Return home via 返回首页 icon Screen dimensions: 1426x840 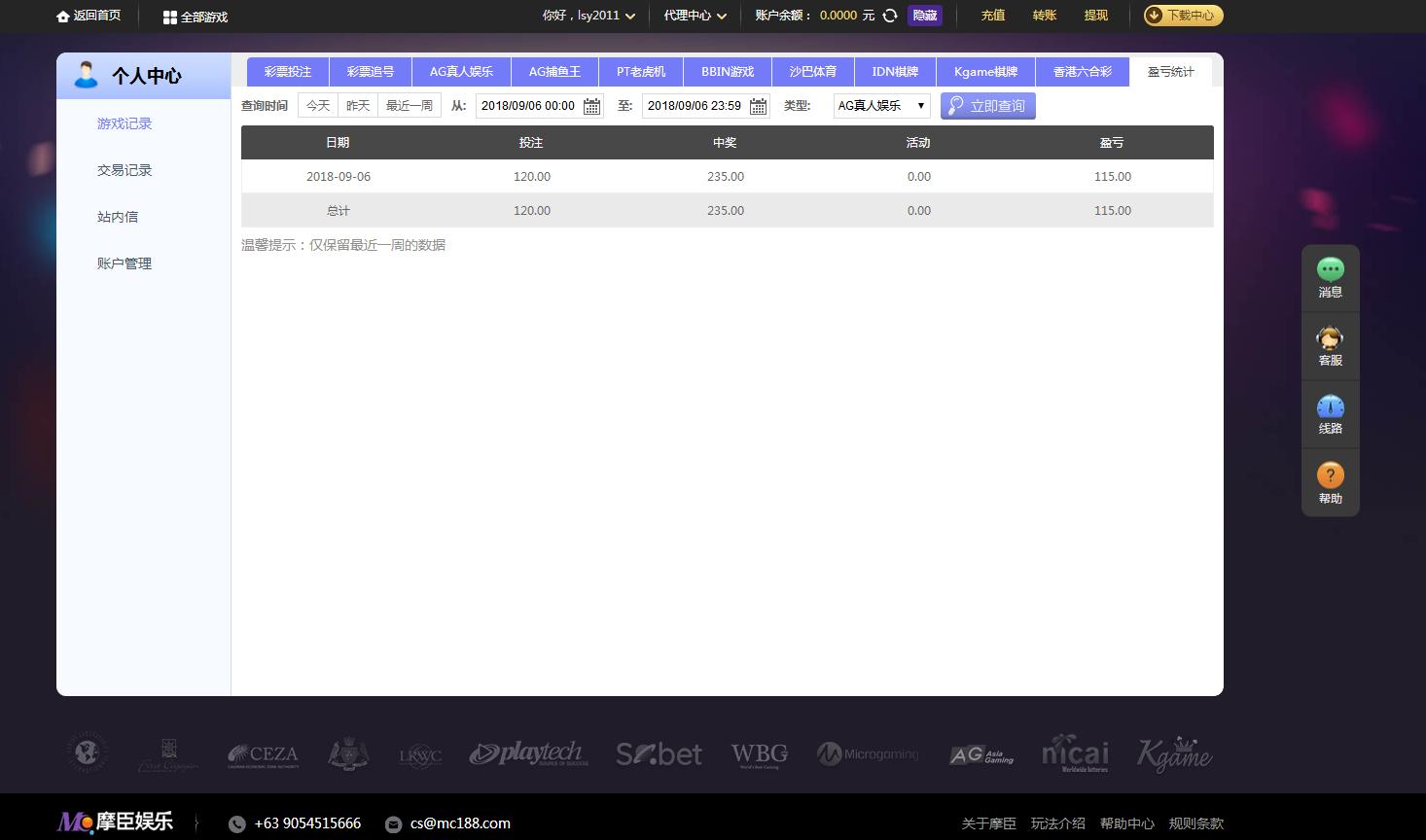point(60,16)
